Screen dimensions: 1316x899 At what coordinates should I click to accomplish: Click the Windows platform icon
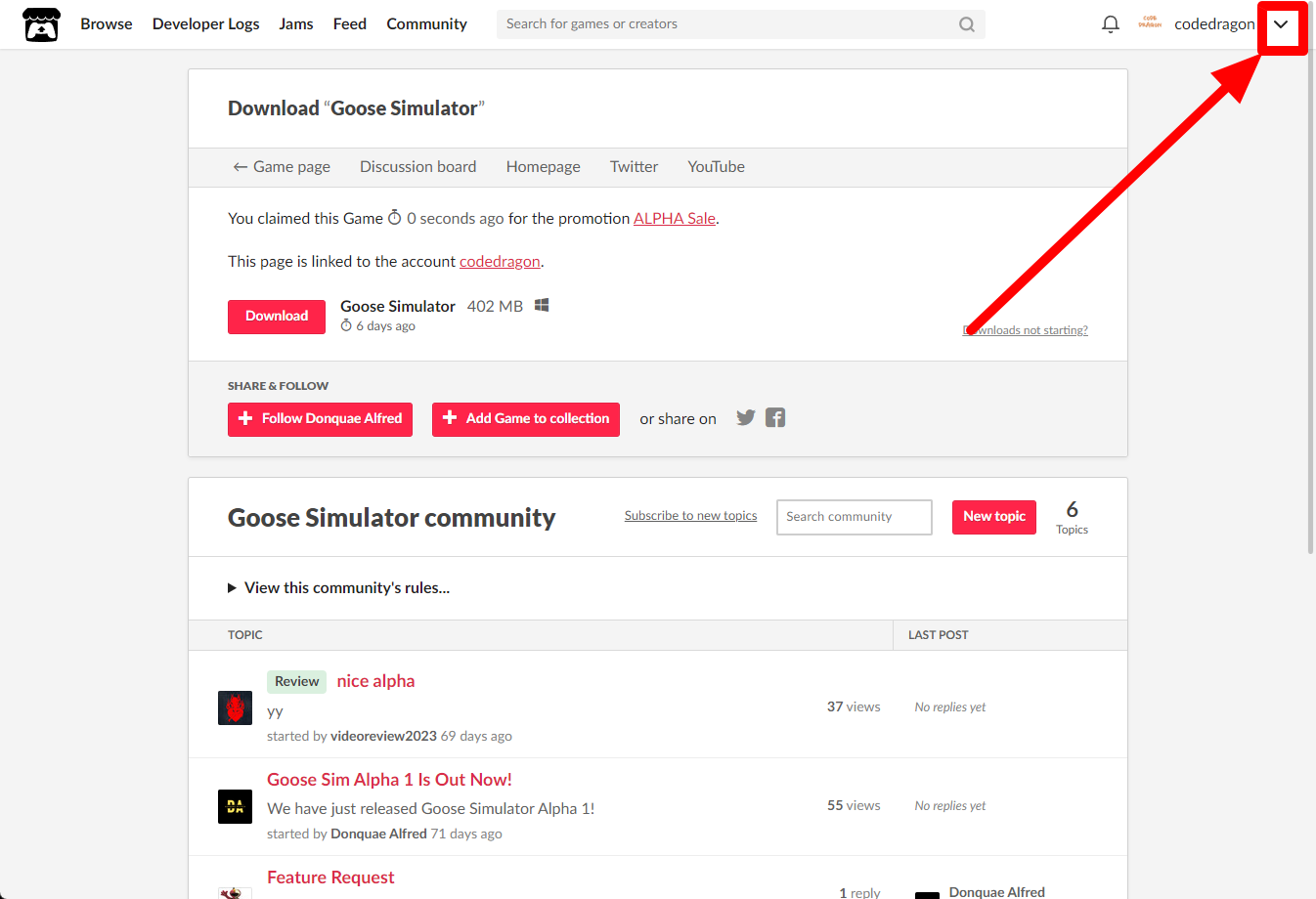point(542,305)
